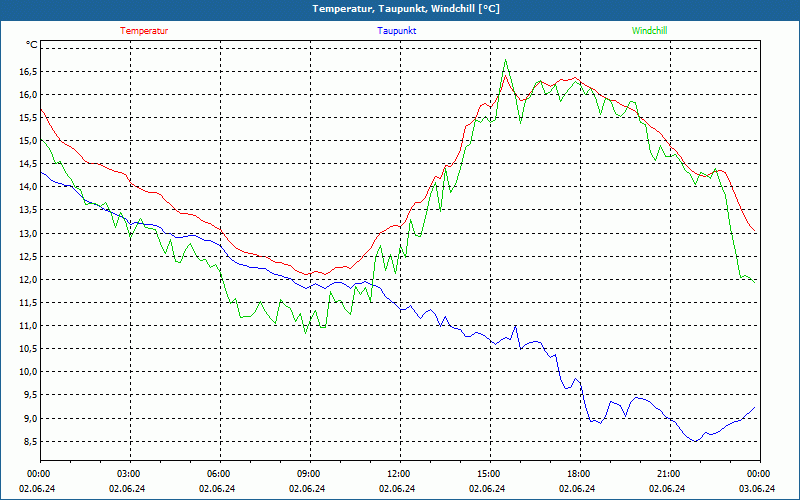Click the '21:00' time axis label

tap(670, 474)
